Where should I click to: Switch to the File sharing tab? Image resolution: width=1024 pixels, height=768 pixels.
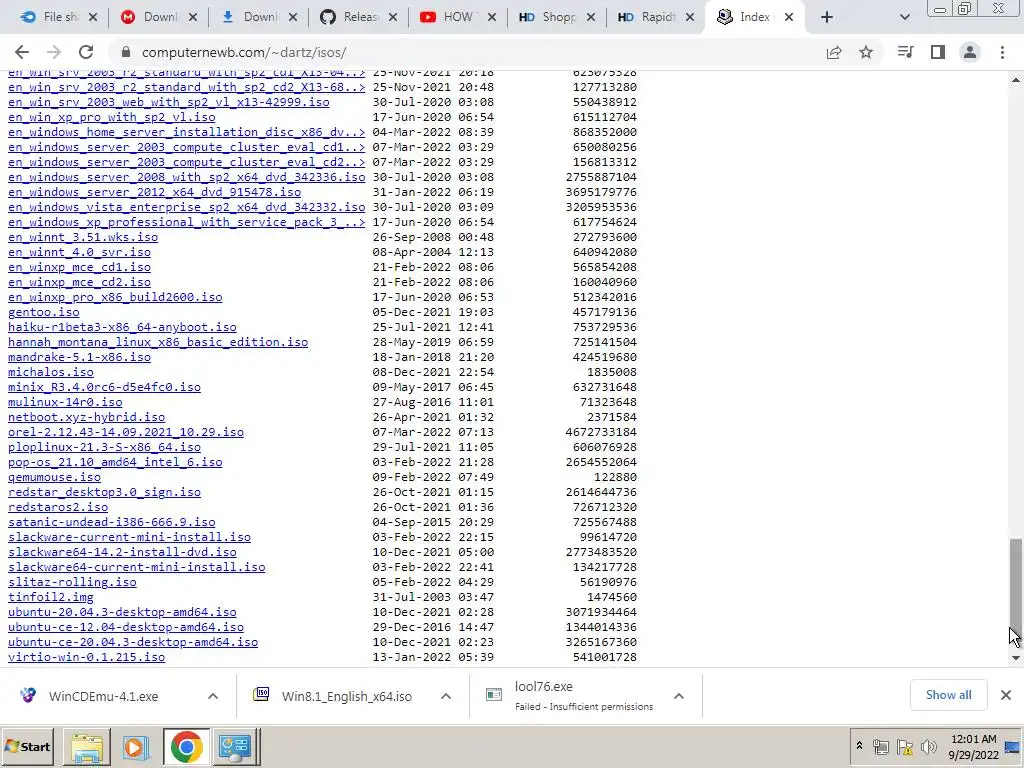(59, 18)
